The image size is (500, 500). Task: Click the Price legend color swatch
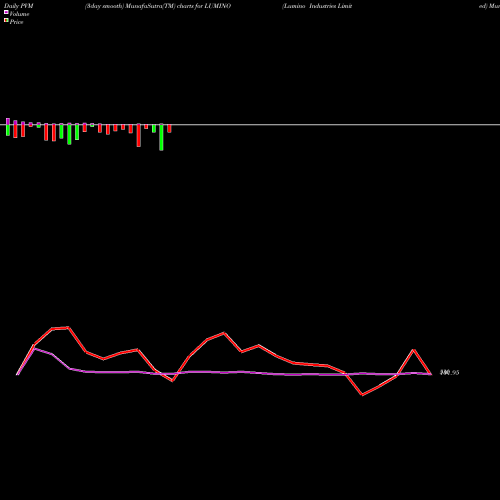click(6, 21)
